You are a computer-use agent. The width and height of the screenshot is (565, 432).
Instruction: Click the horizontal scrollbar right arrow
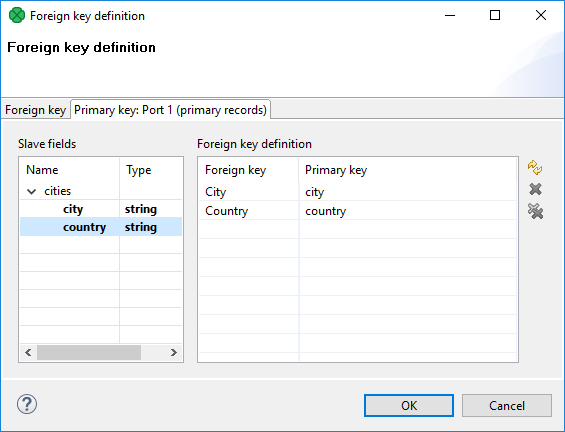[174, 352]
